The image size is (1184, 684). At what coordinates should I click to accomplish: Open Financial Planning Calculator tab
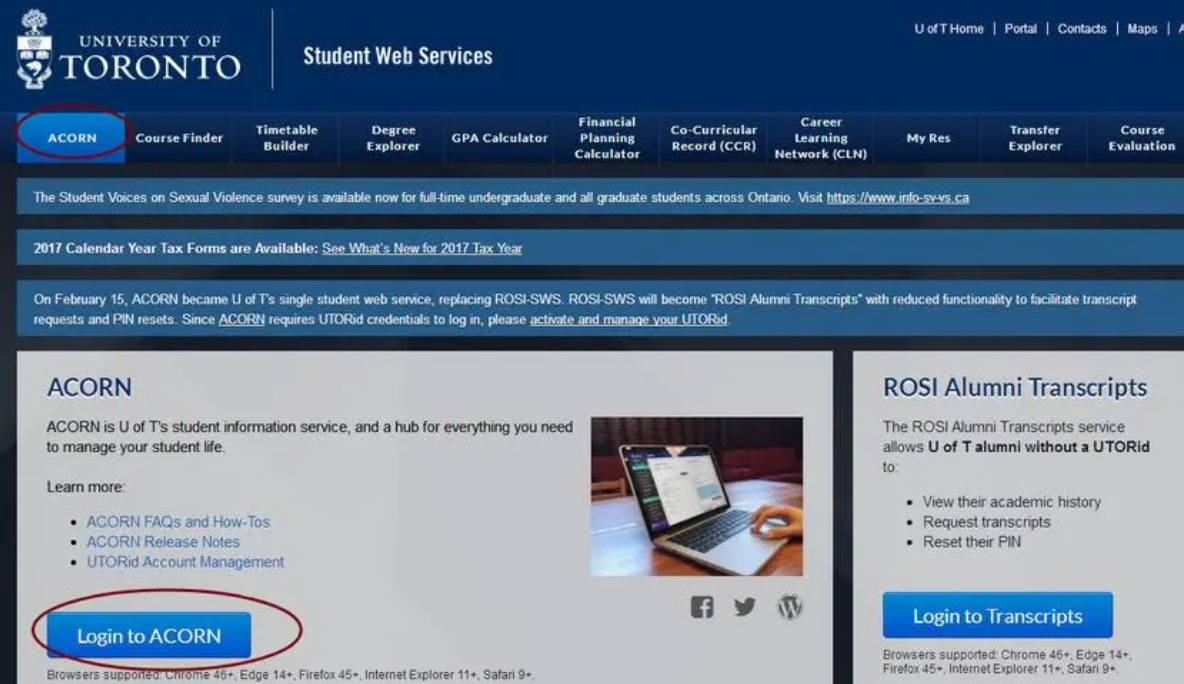point(607,138)
